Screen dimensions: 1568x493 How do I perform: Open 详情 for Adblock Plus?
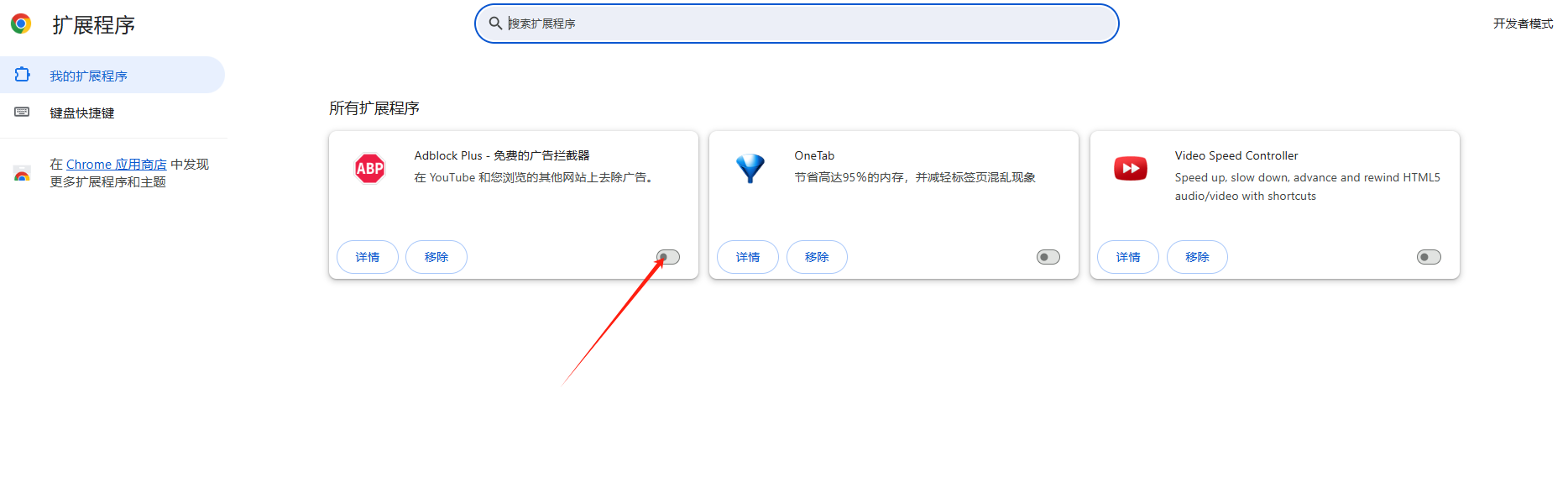tap(368, 257)
